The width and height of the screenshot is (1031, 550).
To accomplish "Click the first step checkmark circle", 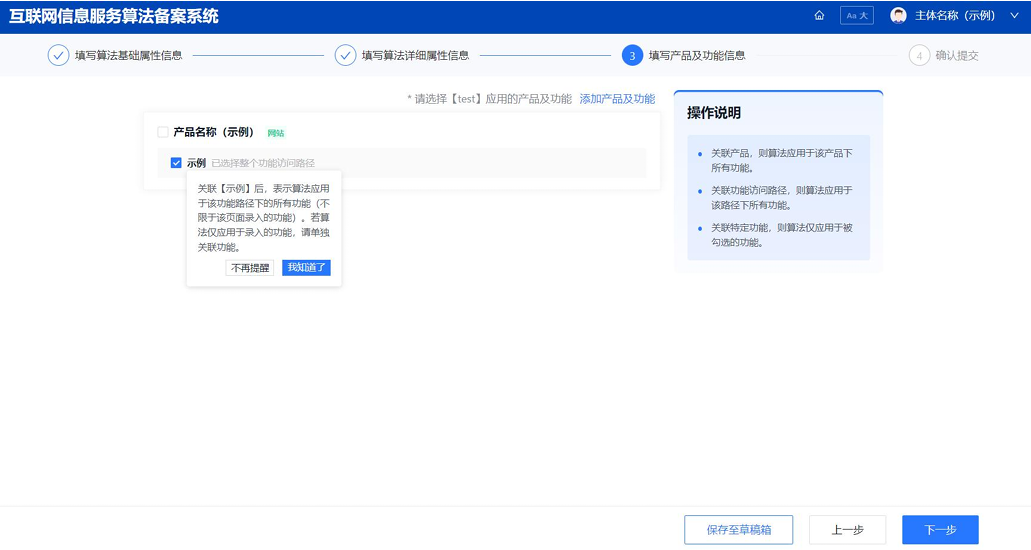I will point(58,55).
